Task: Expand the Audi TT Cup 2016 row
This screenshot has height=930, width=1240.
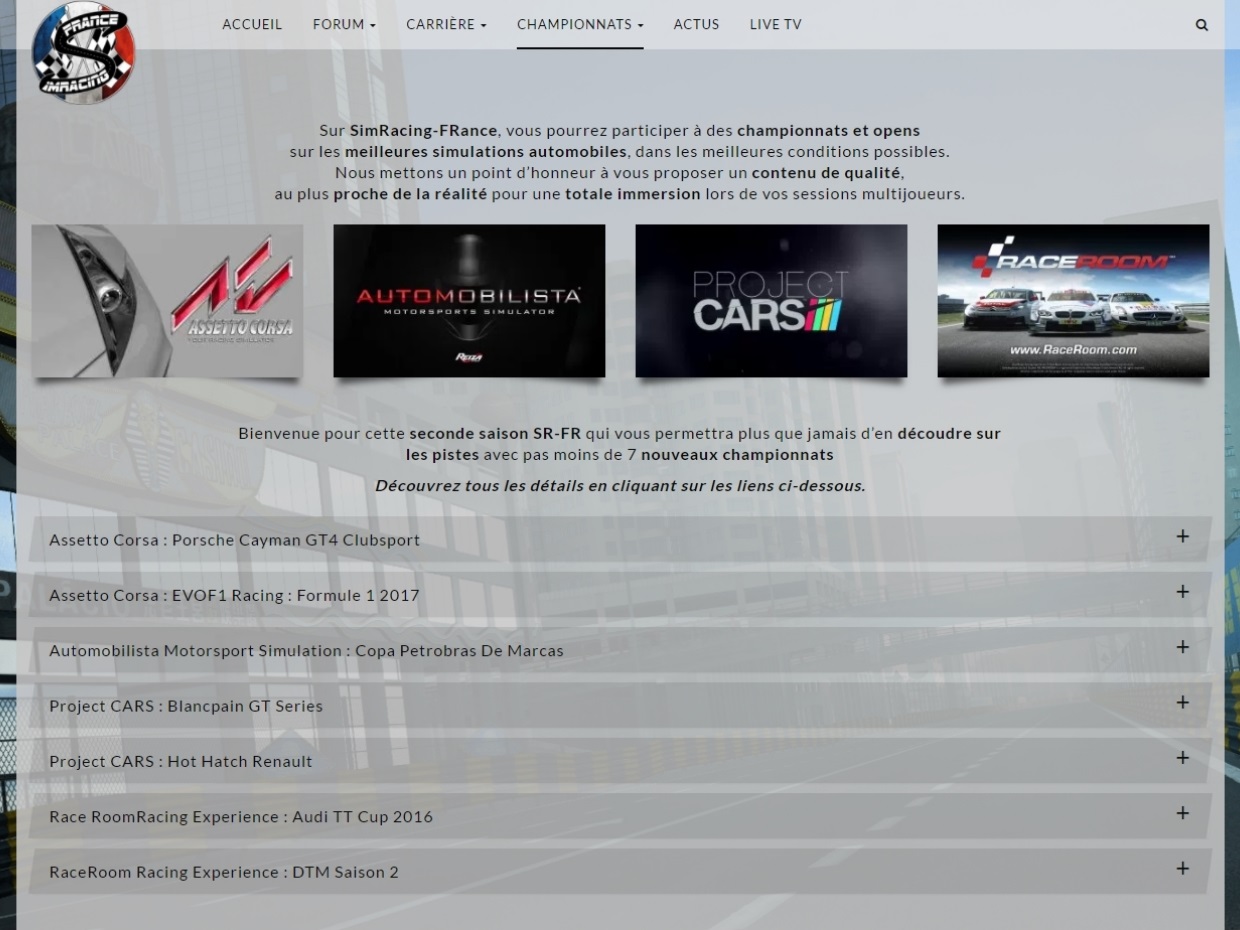Action: [620, 816]
